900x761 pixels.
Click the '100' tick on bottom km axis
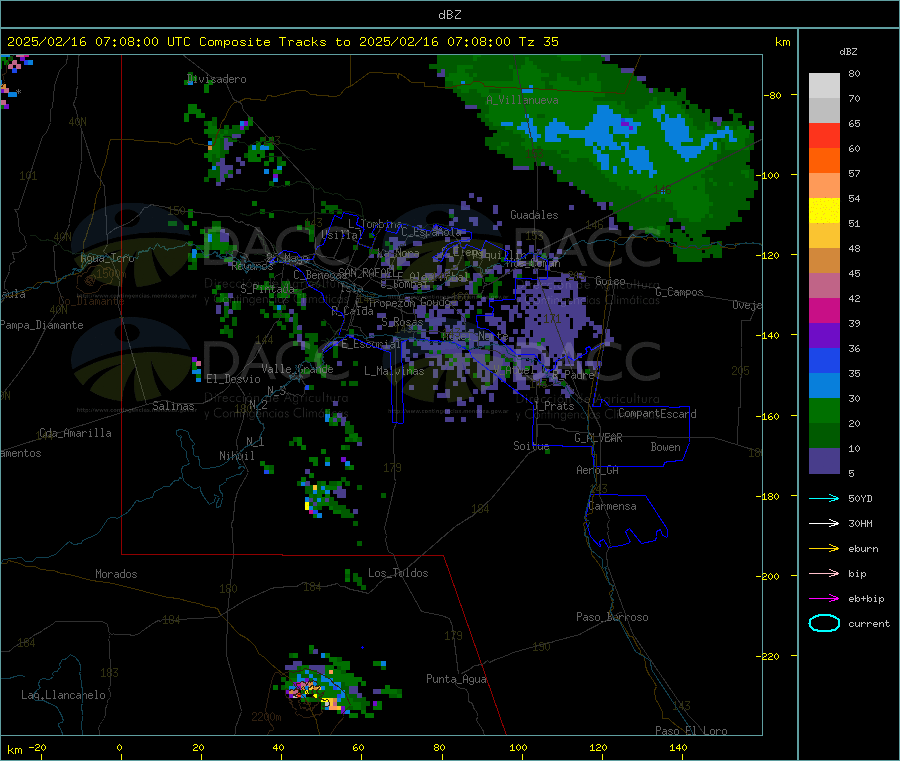pos(518,747)
